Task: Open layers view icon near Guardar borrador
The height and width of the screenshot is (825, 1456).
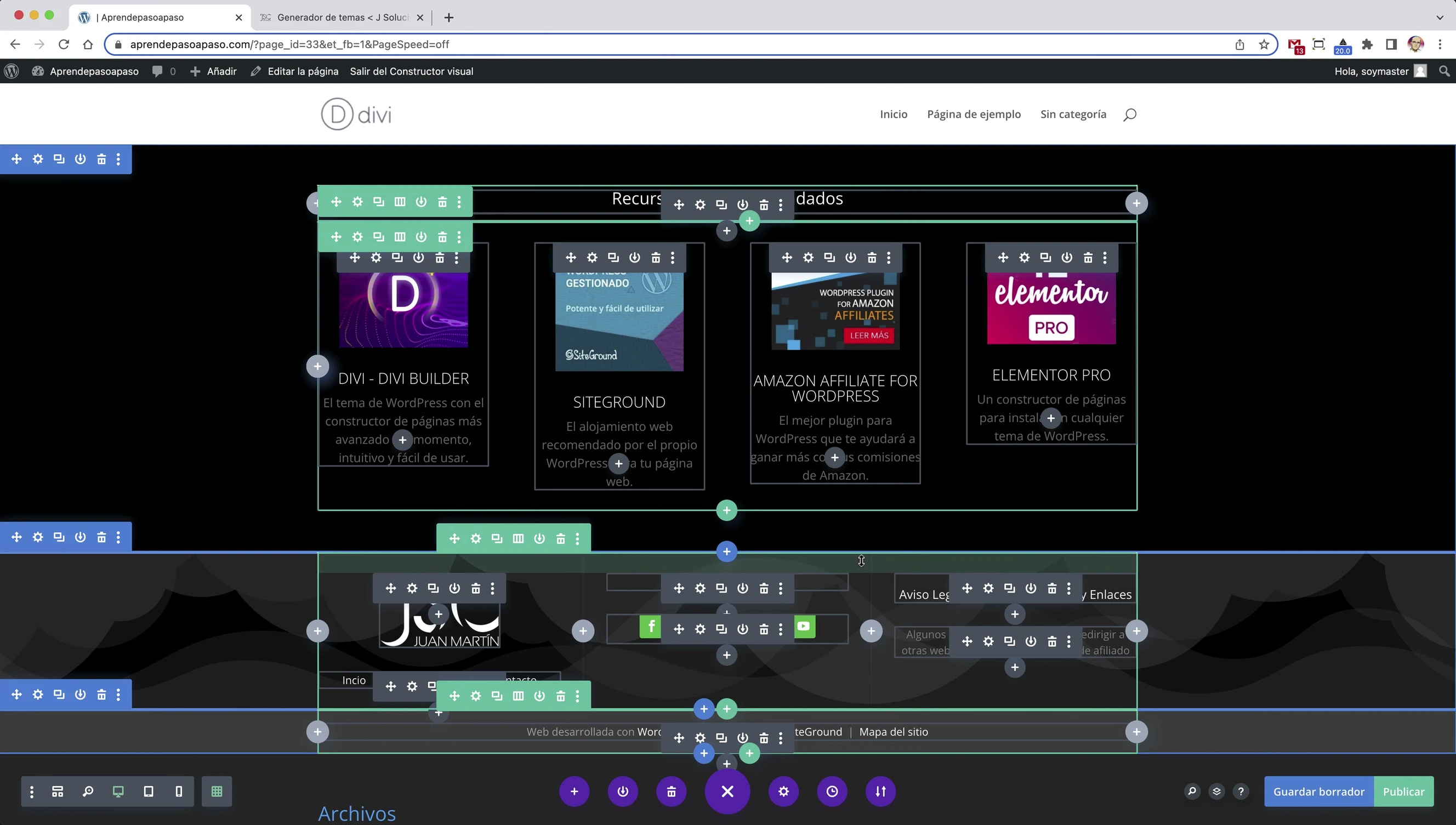Action: pyautogui.click(x=1216, y=792)
